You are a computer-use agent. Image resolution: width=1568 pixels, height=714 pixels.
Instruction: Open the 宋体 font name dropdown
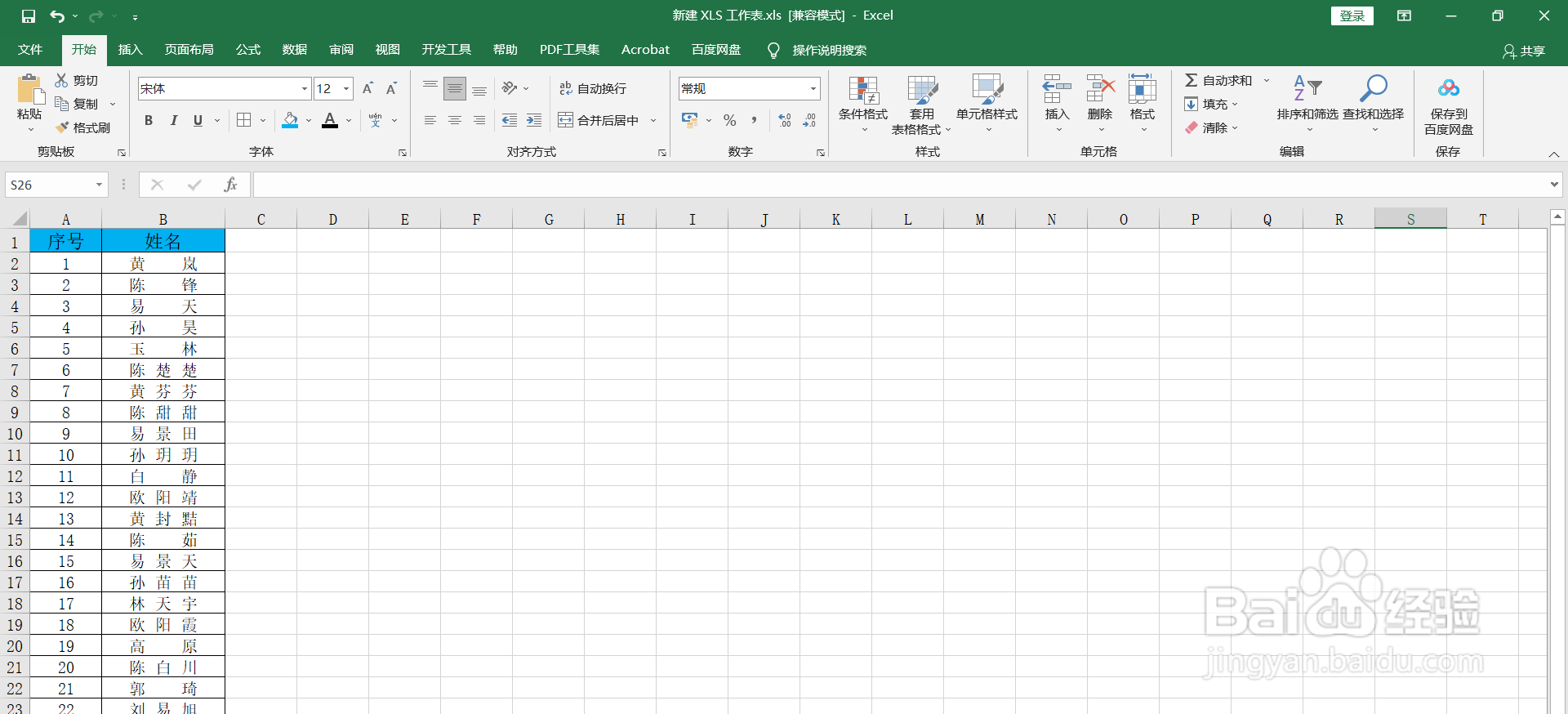coord(305,88)
